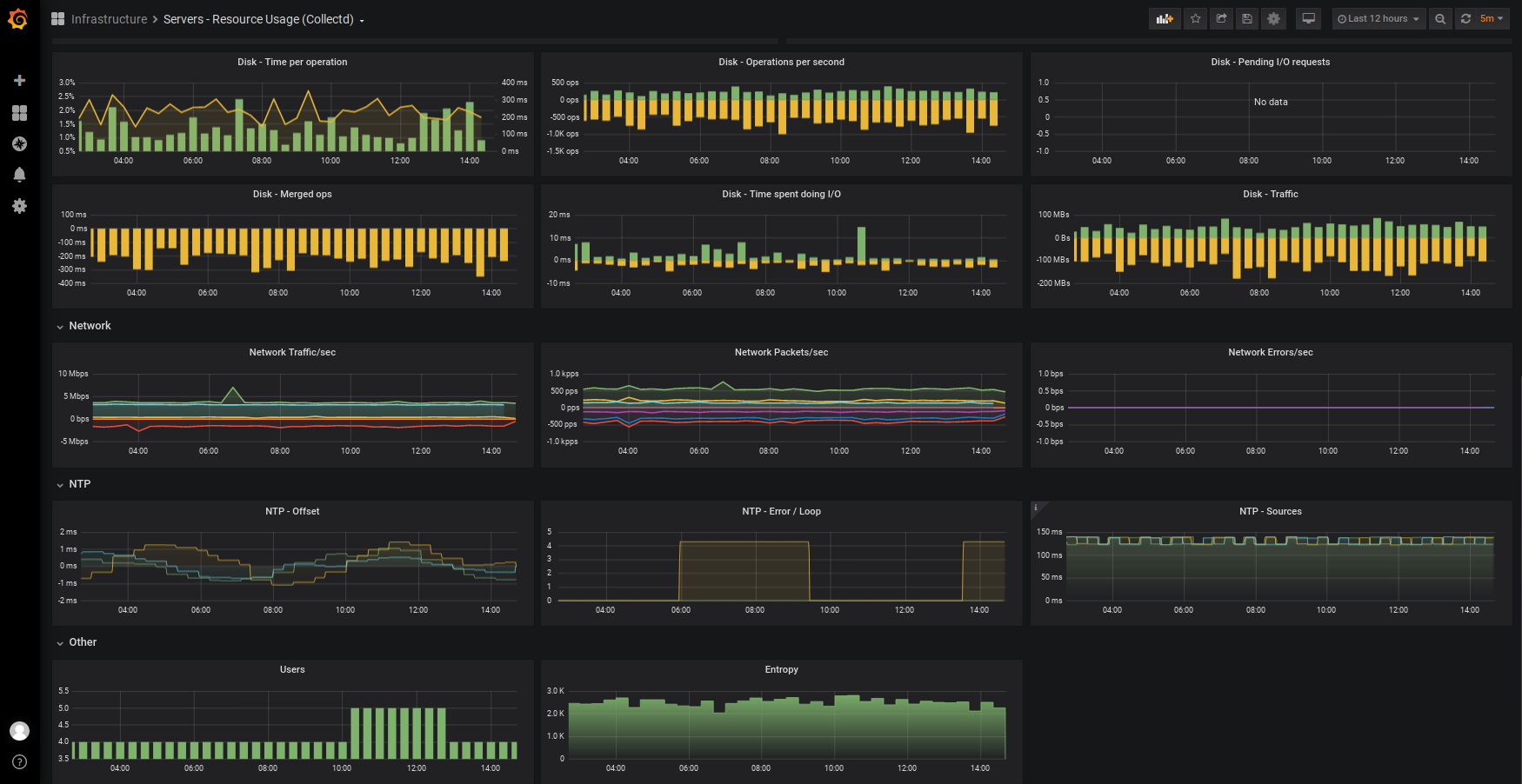The image size is (1522, 784).
Task: Open the Last 12 hours time picker
Action: (1378, 19)
